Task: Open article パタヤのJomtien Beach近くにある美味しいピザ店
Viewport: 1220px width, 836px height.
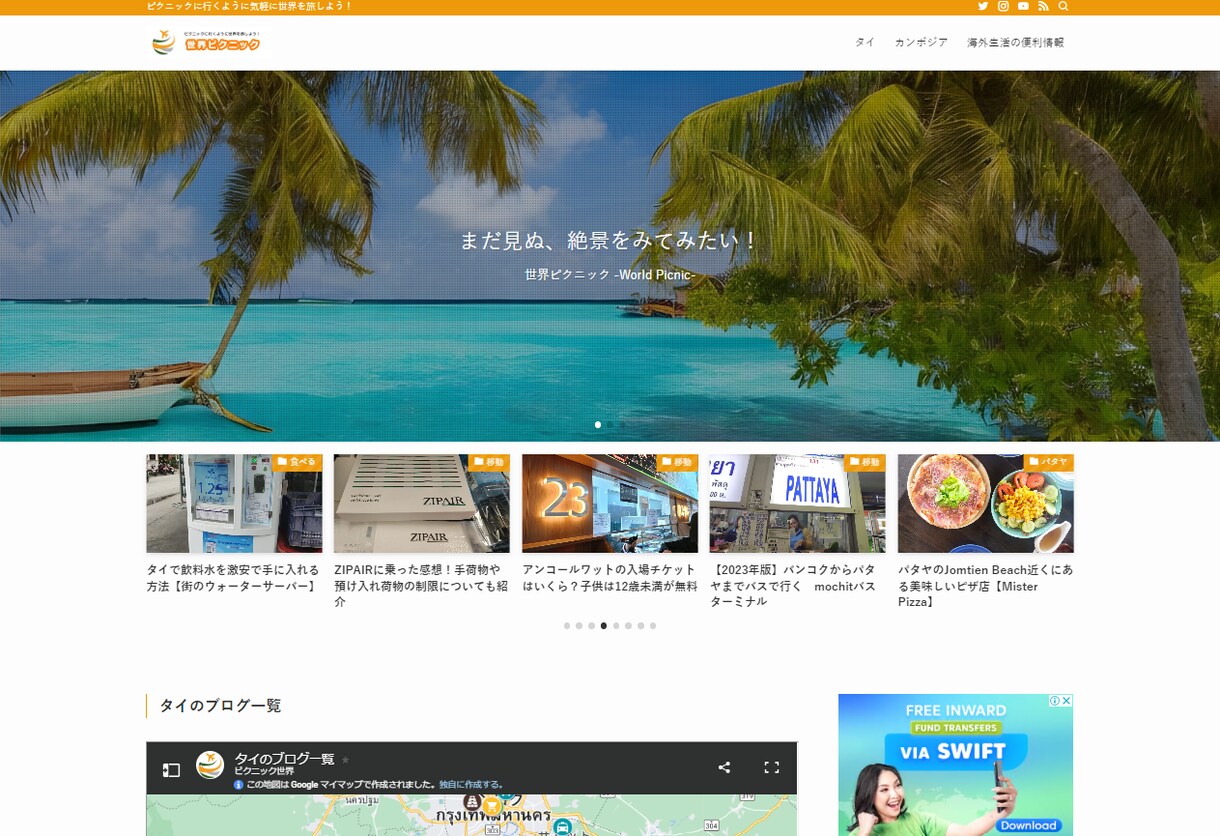Action: coord(985,586)
